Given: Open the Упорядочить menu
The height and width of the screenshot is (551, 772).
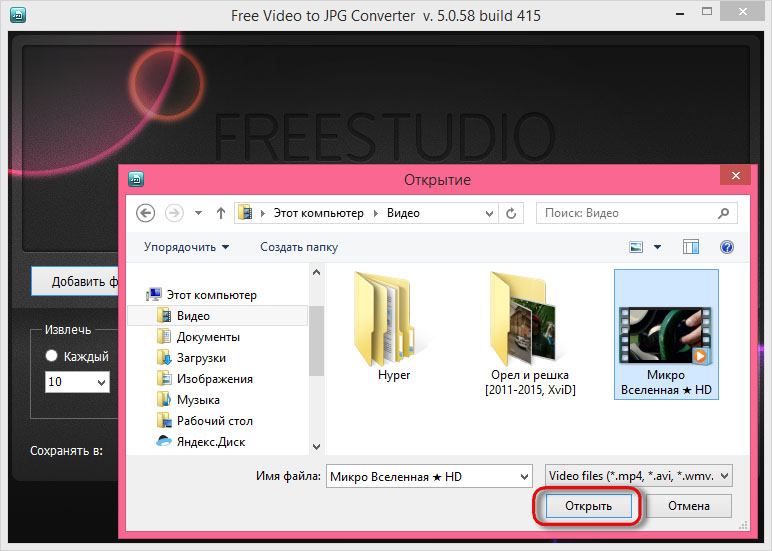Looking at the screenshot, I should click(x=186, y=247).
